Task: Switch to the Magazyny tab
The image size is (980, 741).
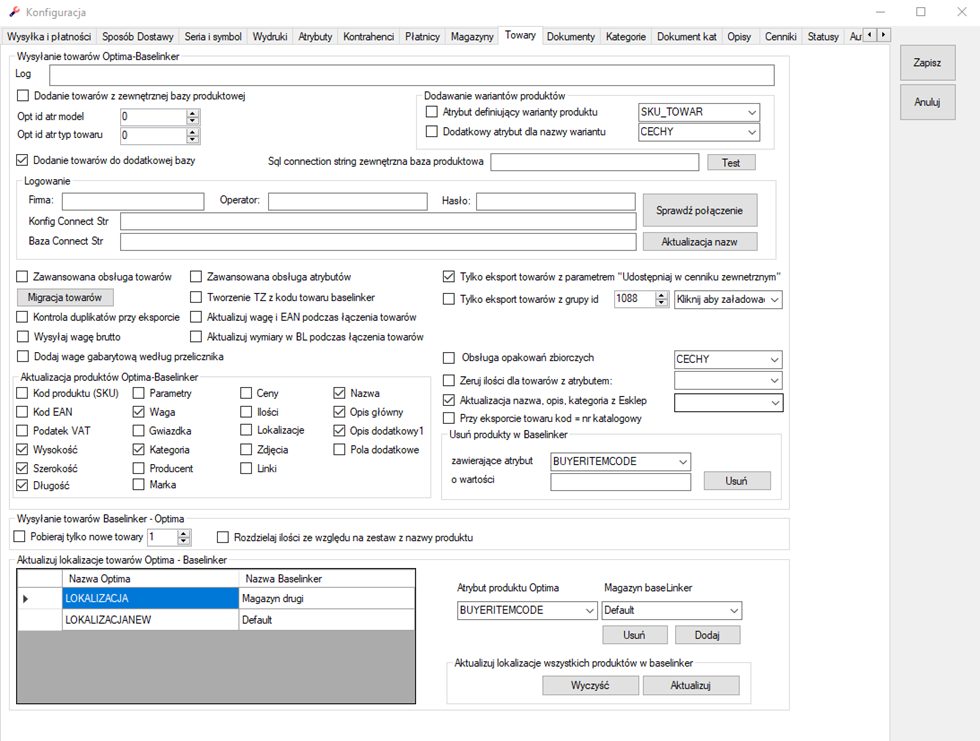Action: coord(472,36)
